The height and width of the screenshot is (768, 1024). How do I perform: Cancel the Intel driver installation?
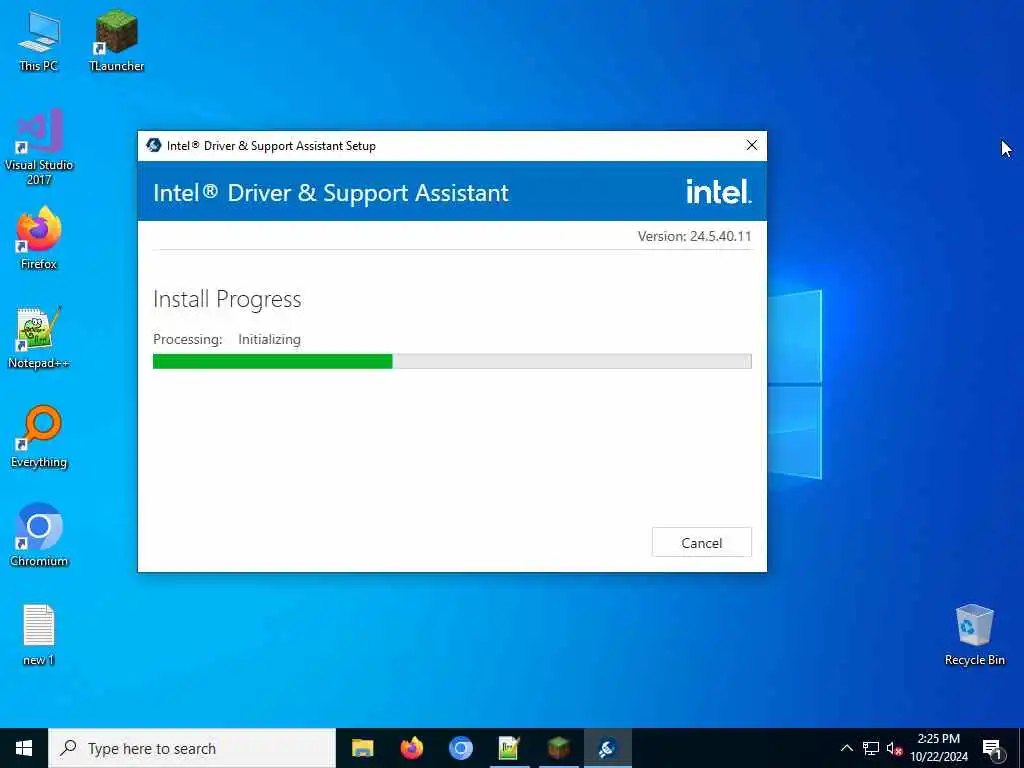701,543
